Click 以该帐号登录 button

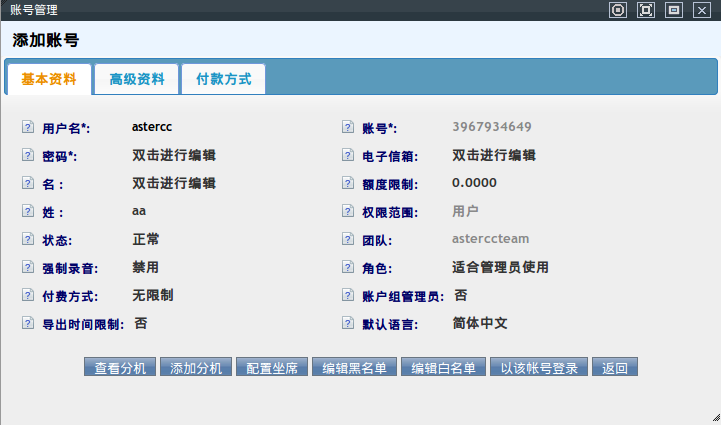click(x=540, y=367)
